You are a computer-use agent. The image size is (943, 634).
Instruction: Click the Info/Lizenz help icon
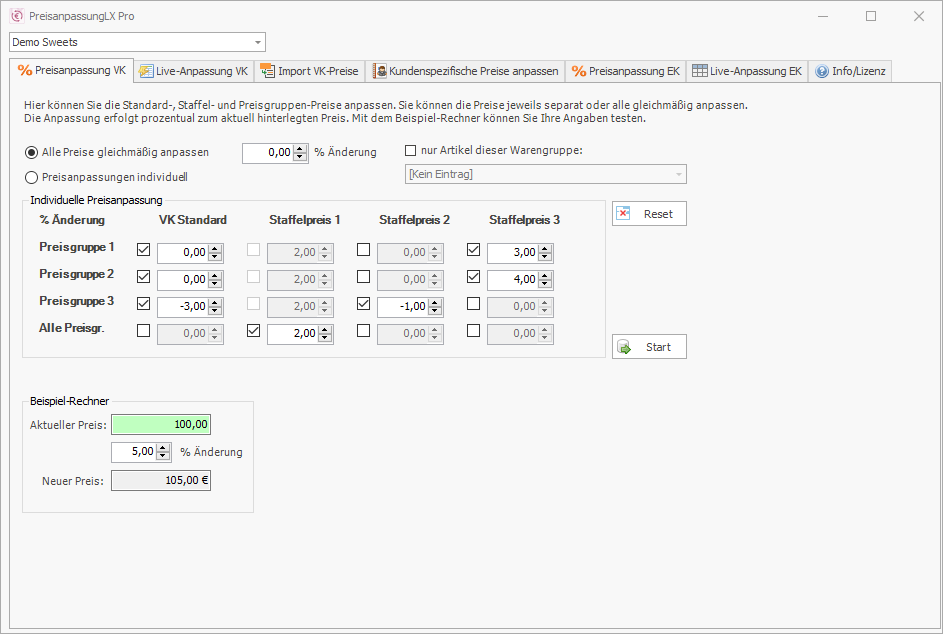point(822,71)
